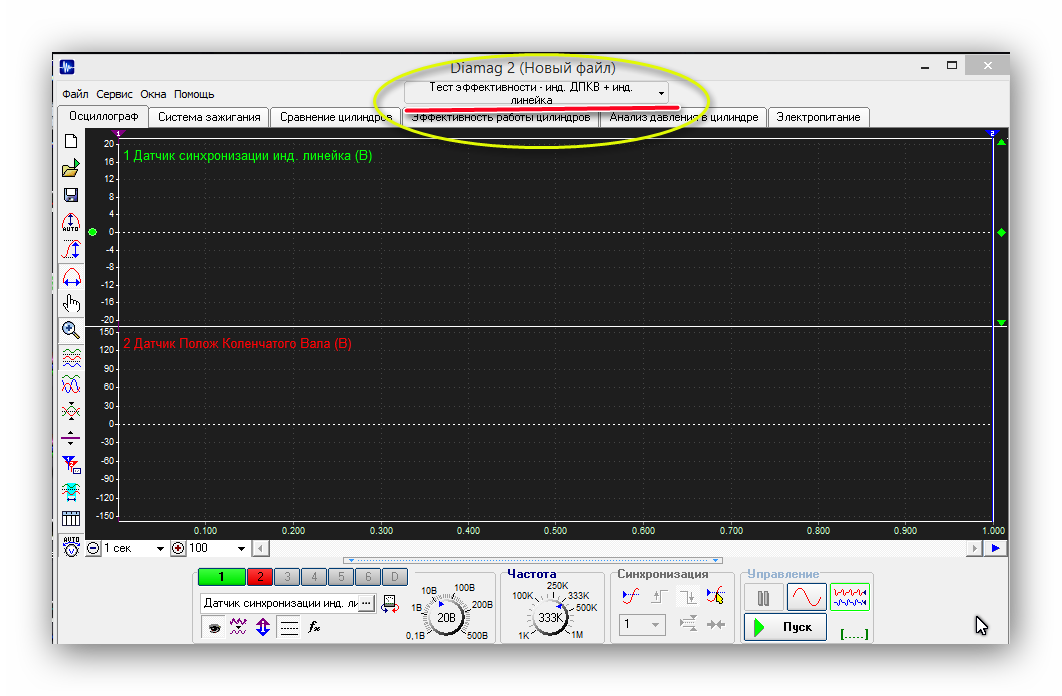Image resolution: width=1062 pixels, height=696 pixels.
Task: Click the overlaid waveforms layout icon
Action: [71, 384]
